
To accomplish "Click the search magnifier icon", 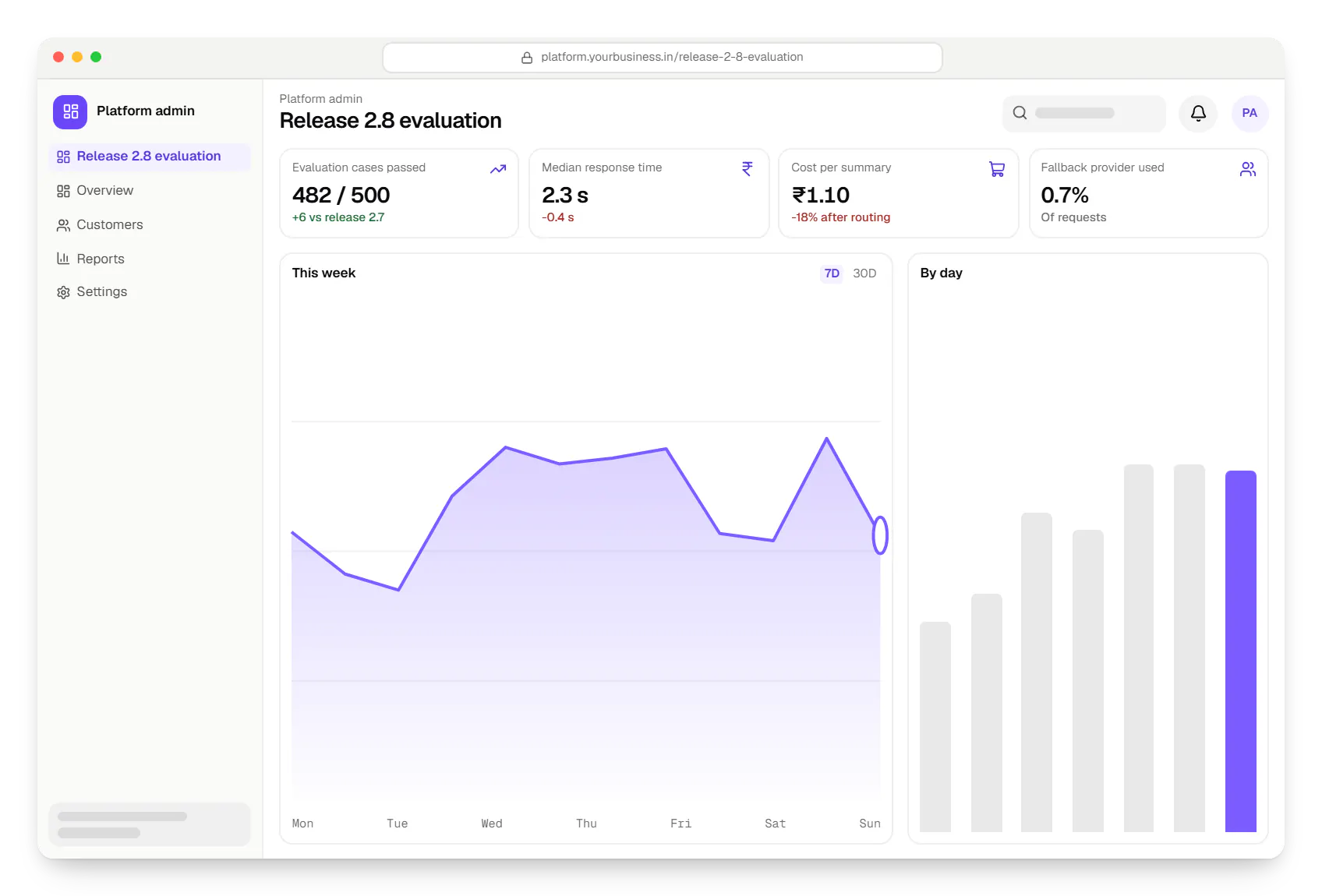I will pos(1020,113).
